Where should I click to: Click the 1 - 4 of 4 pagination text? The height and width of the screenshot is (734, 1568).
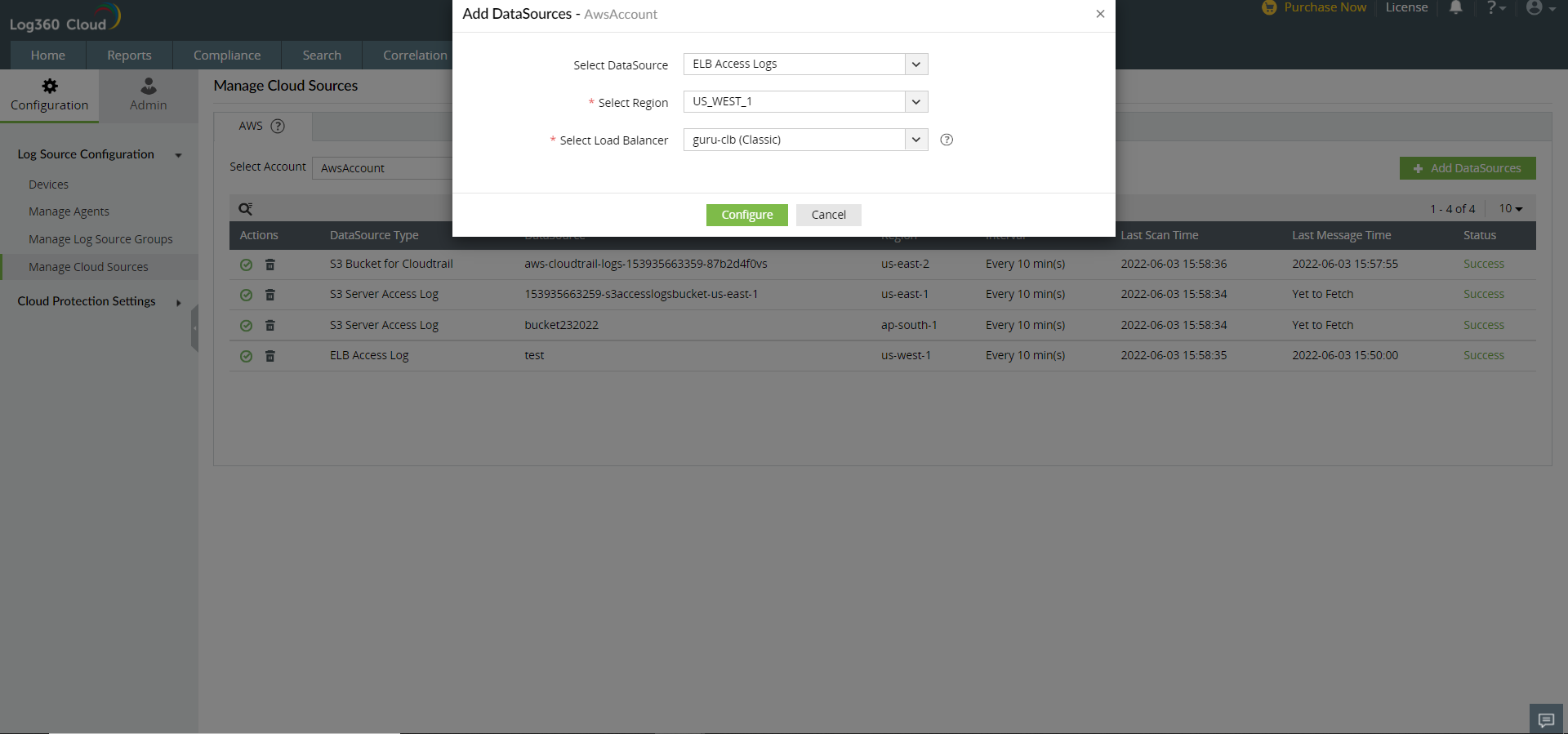click(x=1452, y=209)
